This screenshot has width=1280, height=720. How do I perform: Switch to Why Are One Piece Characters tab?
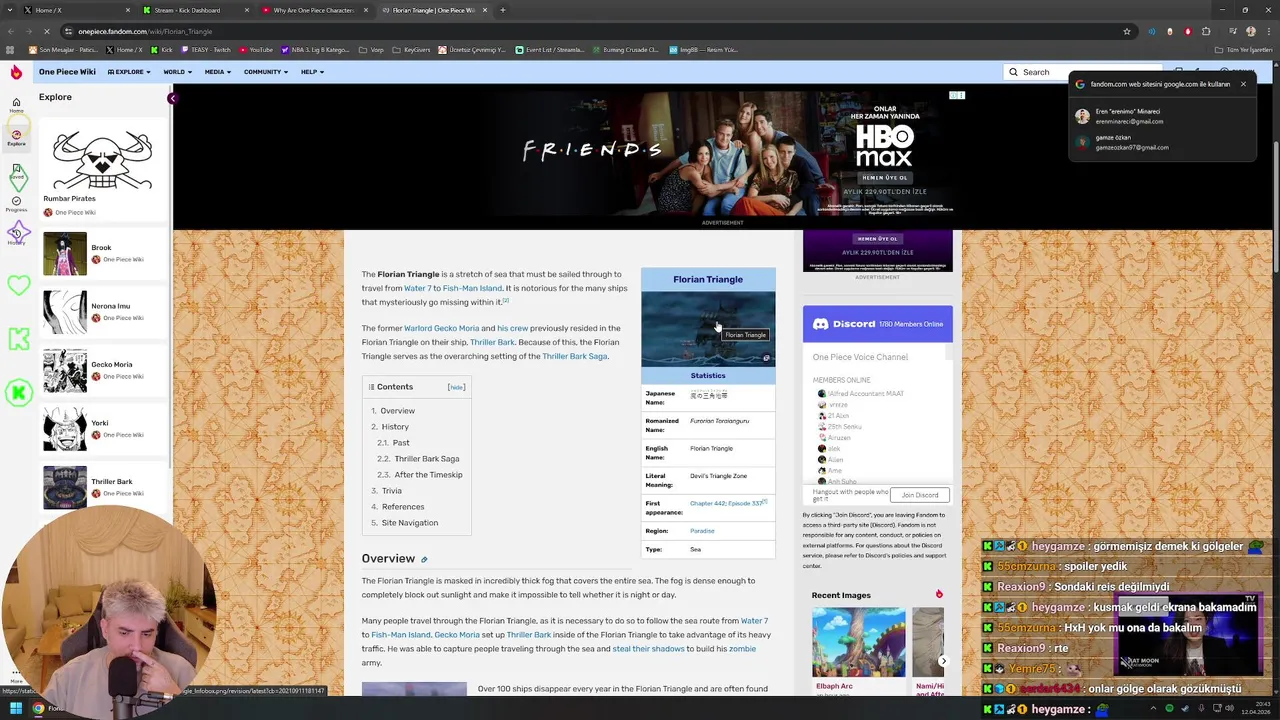313,10
